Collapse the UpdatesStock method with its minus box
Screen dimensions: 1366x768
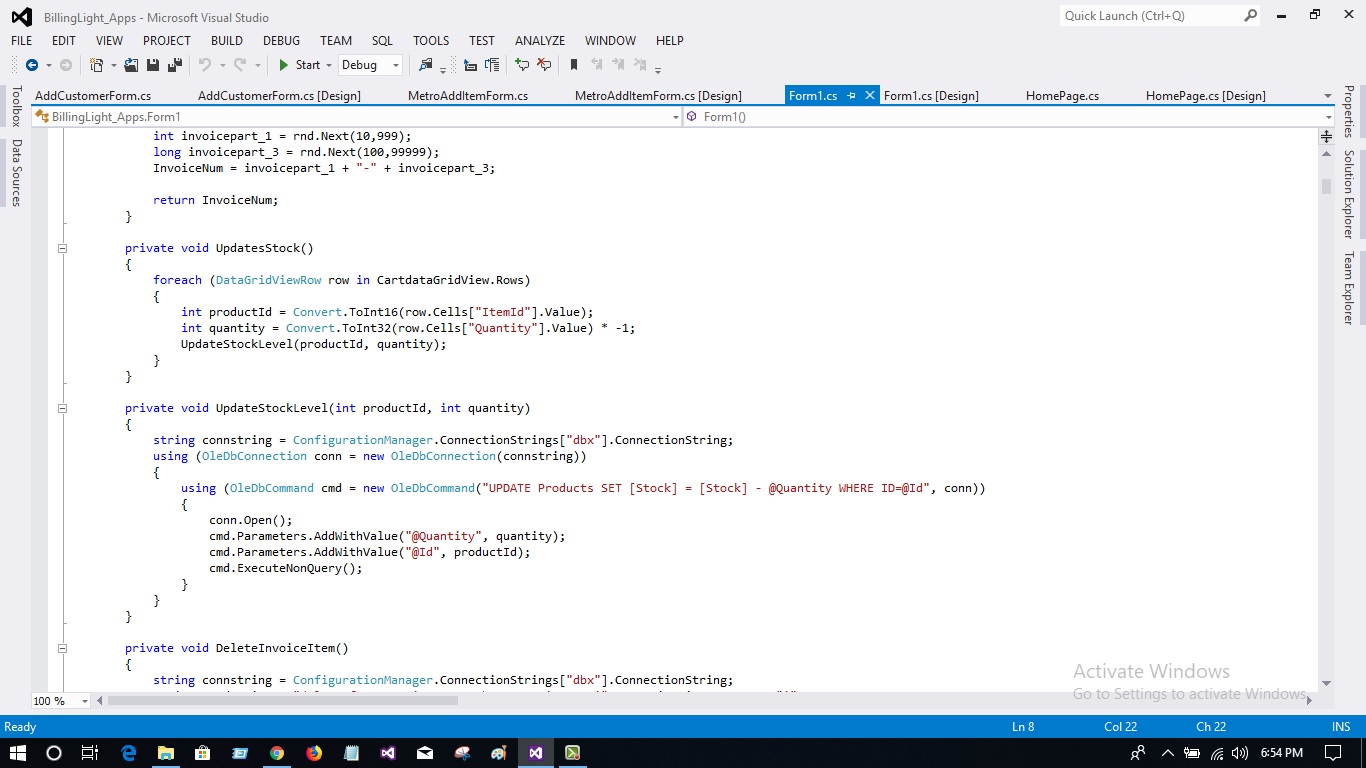tap(62, 248)
